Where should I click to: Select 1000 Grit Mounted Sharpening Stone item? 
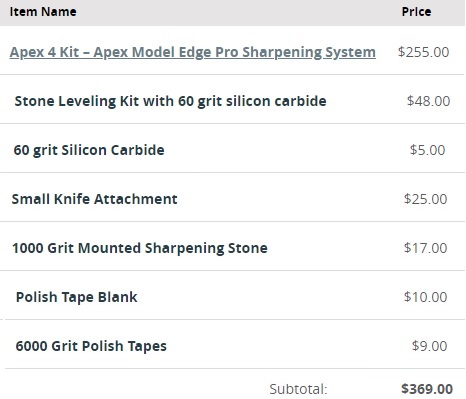140,248
